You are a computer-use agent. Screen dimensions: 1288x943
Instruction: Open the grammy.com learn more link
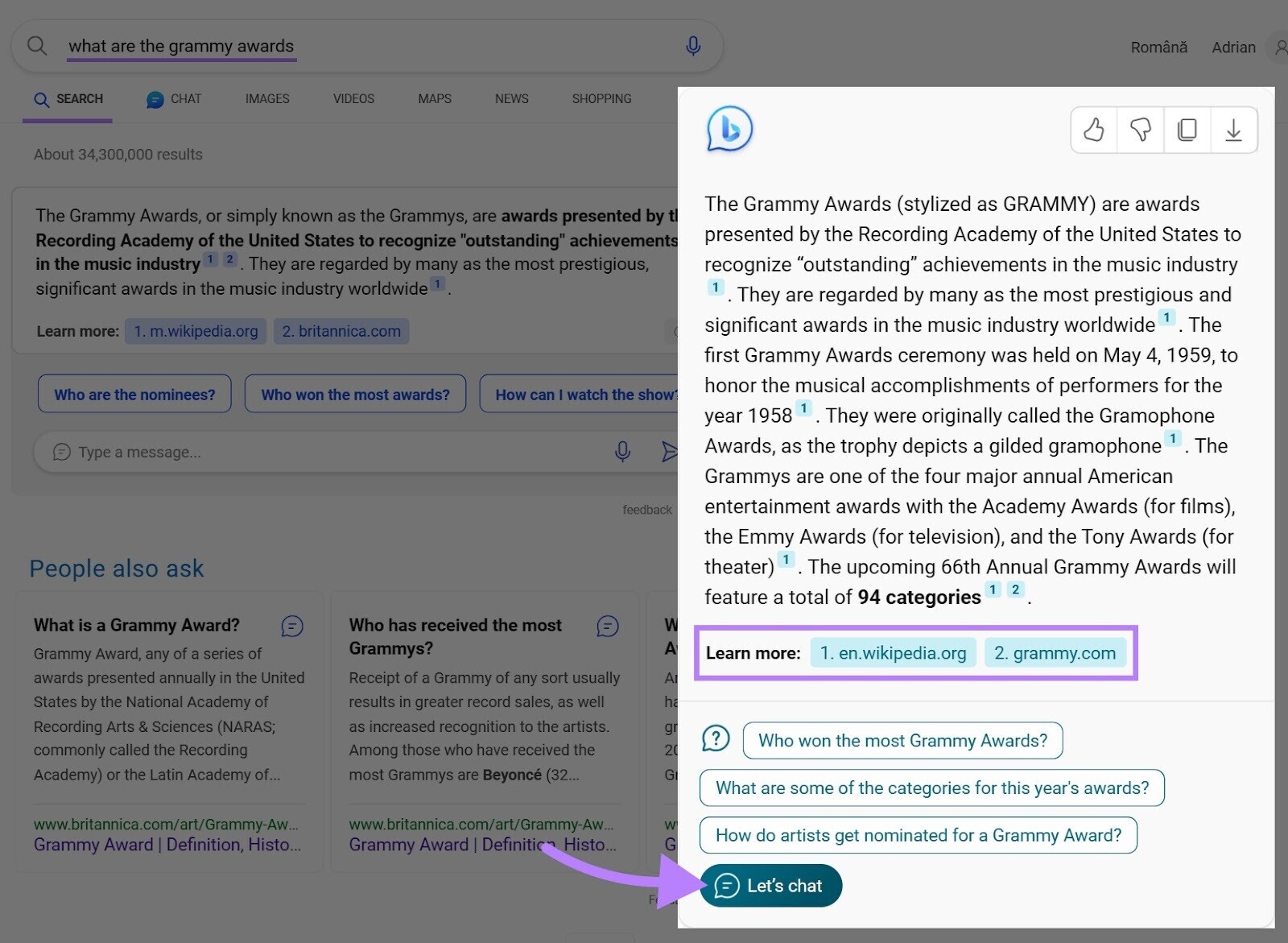pyautogui.click(x=1055, y=653)
